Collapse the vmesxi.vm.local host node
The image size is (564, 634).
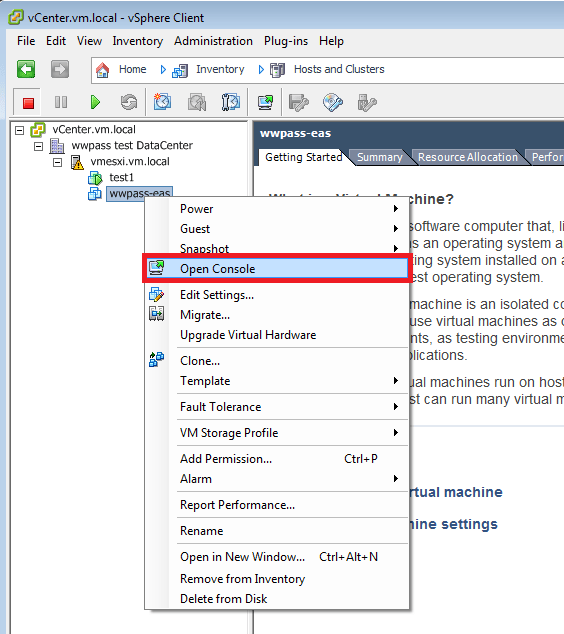pyautogui.click(x=58, y=163)
